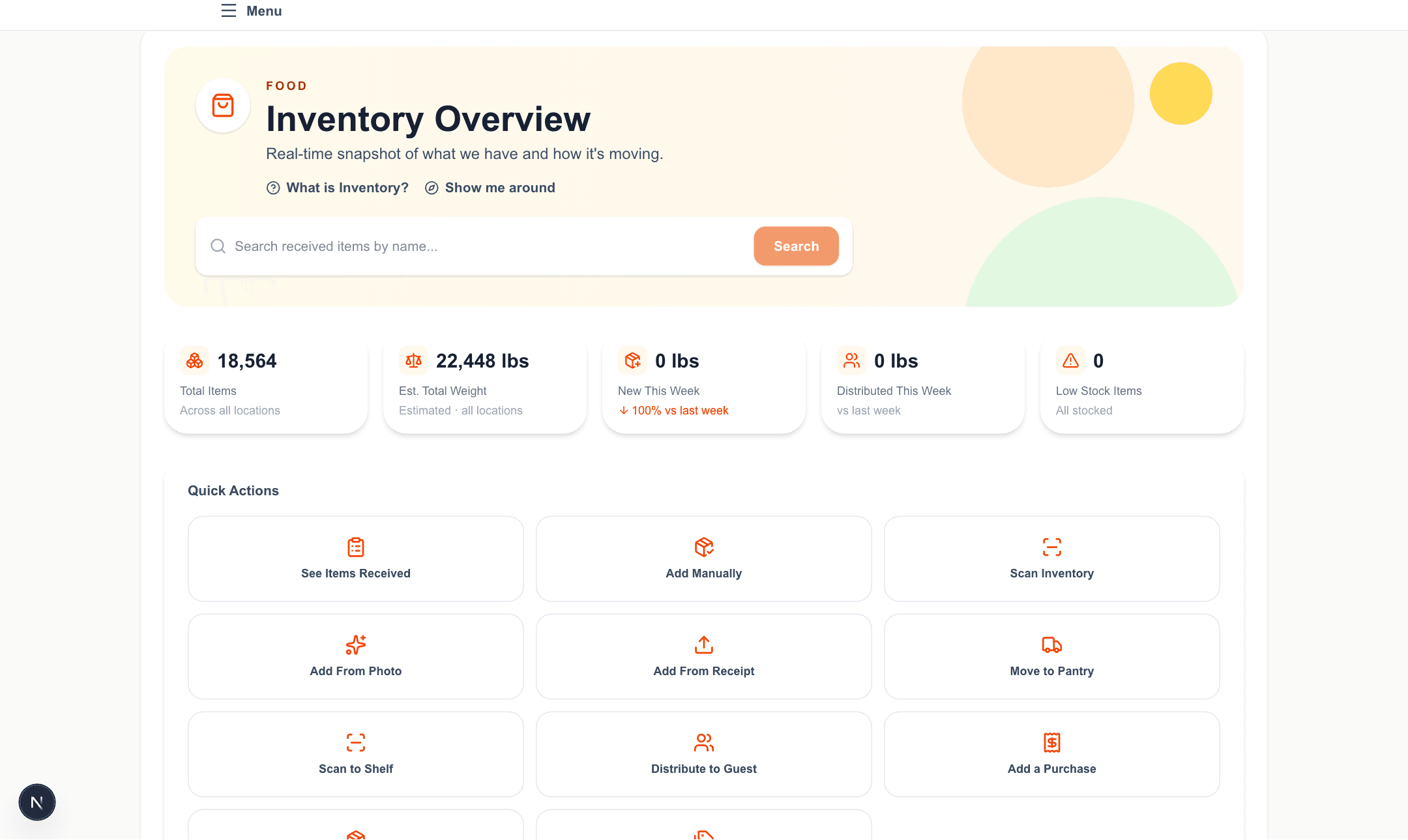
Task: Click the truck icon above Move to Pantry
Action: 1052,644
